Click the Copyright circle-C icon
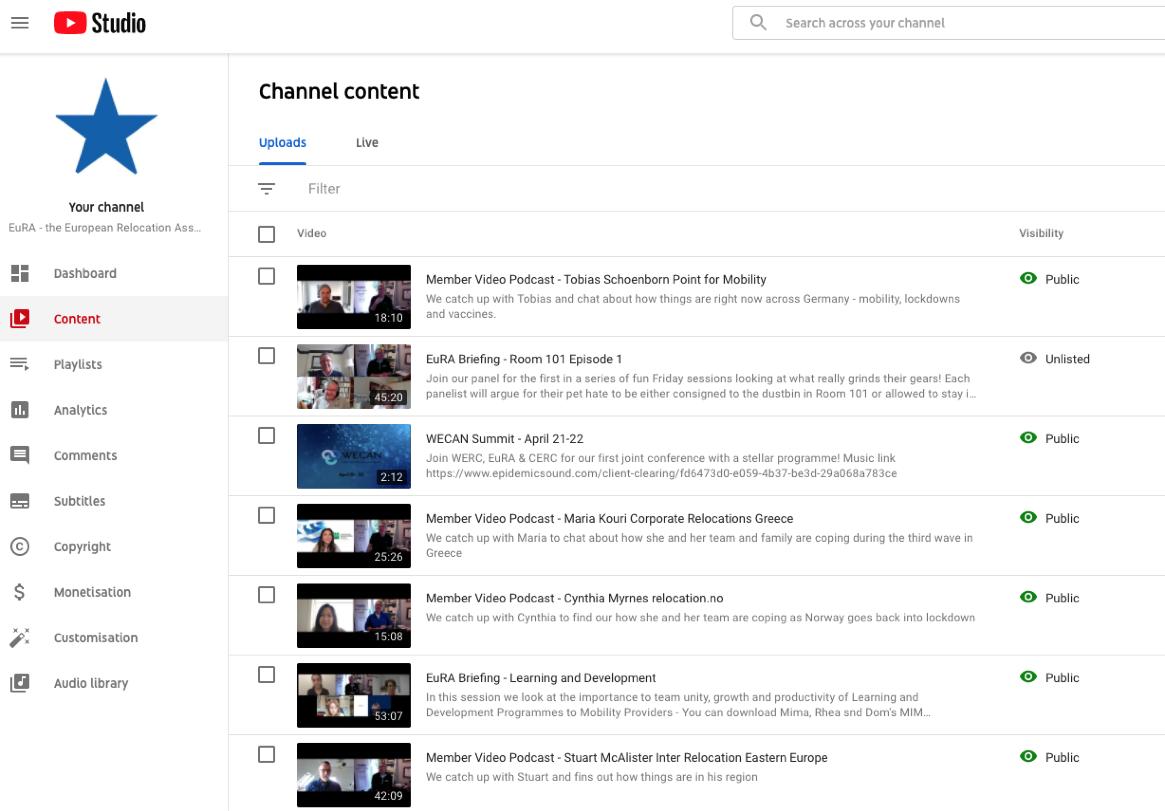Screen dimensions: 1165x811 pyautogui.click(x=20, y=547)
